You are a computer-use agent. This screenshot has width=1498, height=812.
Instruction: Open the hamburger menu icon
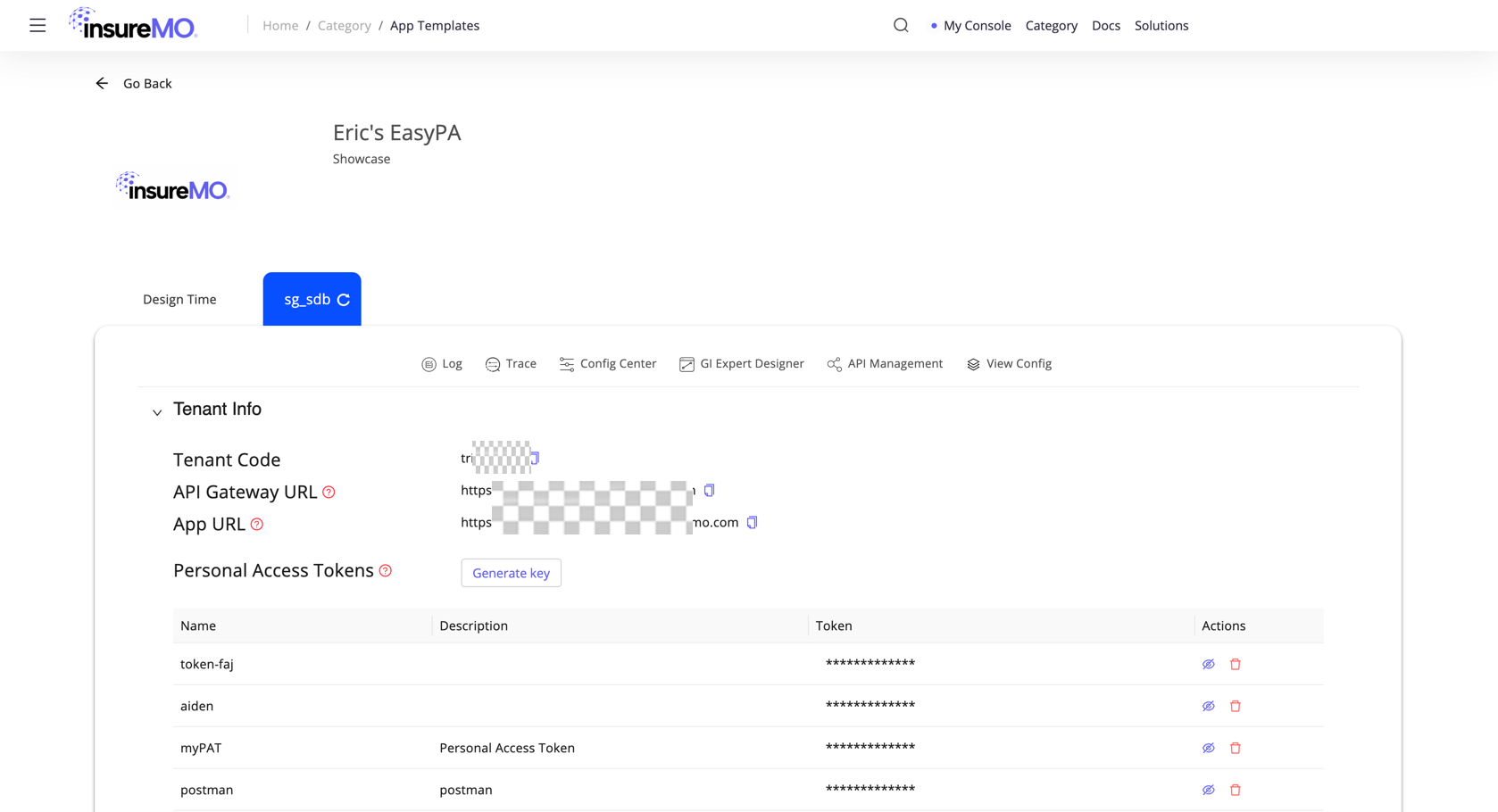pos(37,25)
